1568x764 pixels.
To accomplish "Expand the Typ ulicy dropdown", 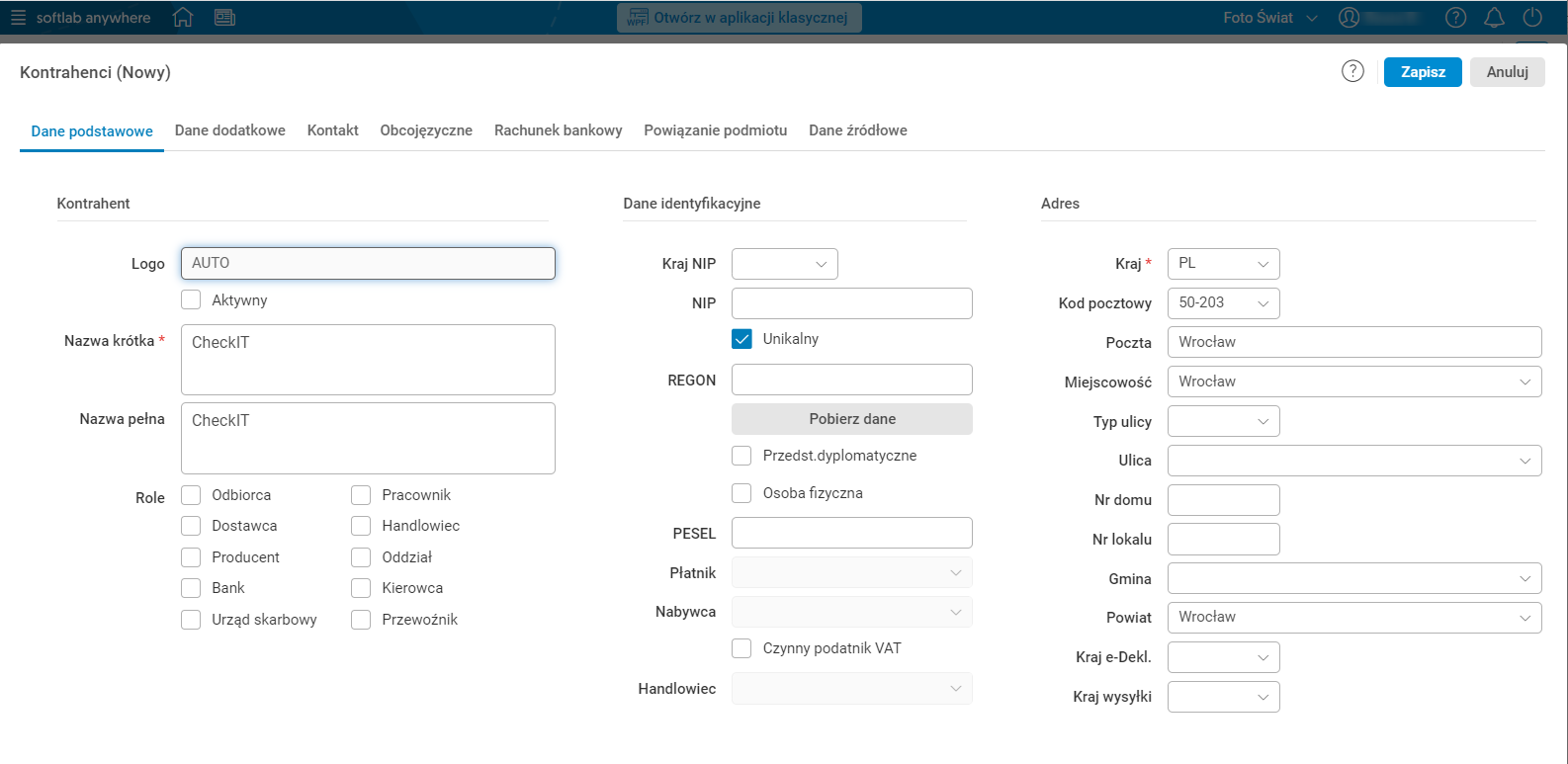I will click(x=1223, y=421).
